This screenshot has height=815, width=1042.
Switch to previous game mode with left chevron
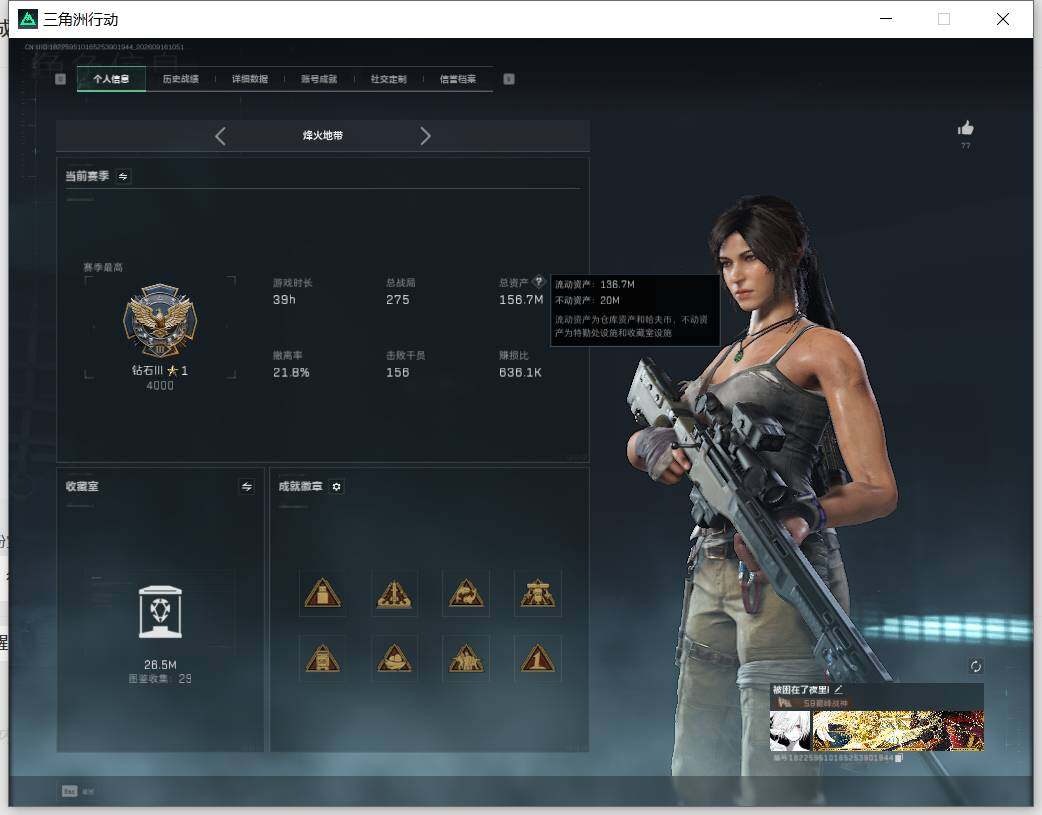(x=221, y=136)
